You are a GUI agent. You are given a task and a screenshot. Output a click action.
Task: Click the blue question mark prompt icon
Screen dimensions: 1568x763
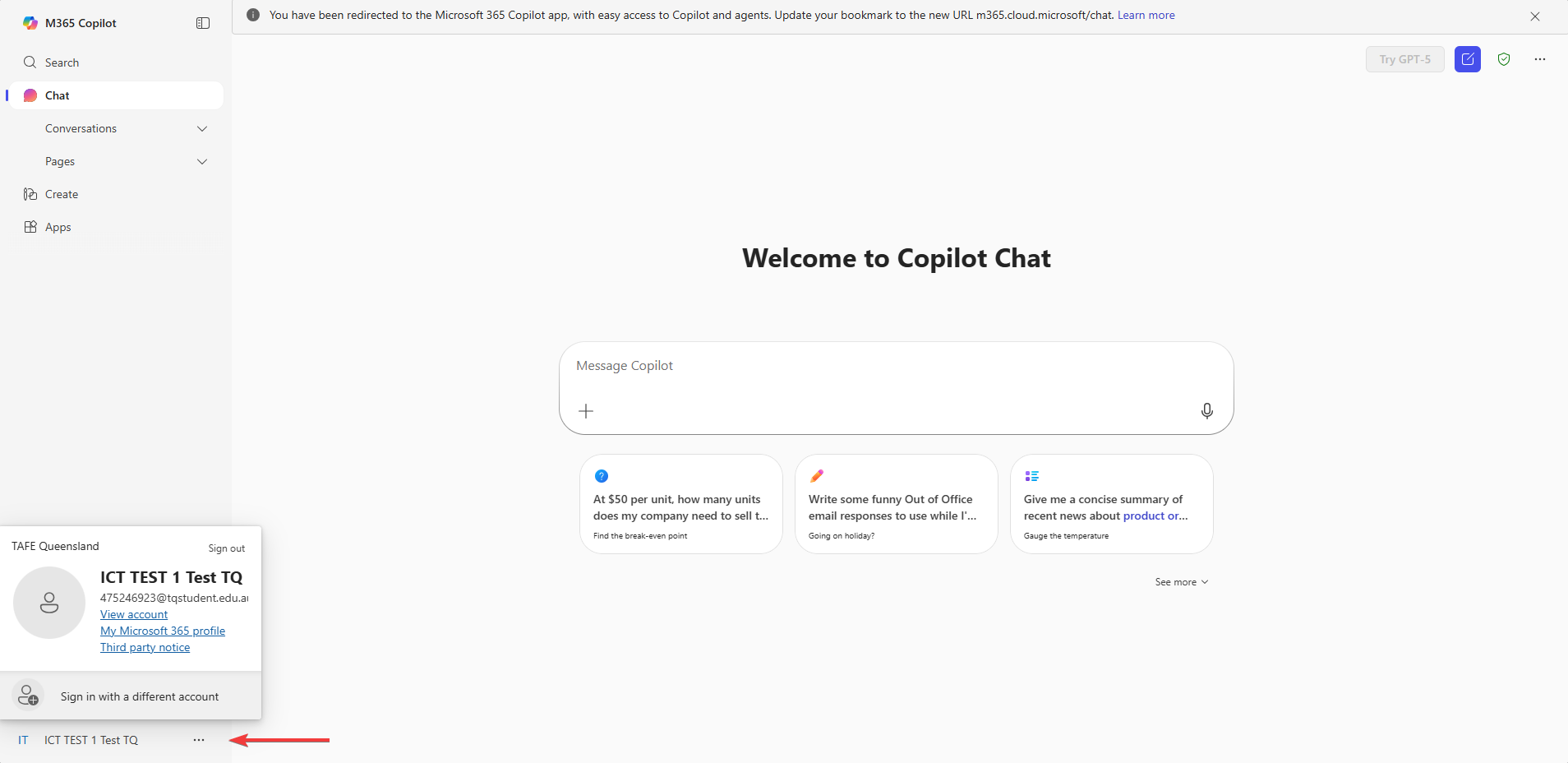[602, 476]
